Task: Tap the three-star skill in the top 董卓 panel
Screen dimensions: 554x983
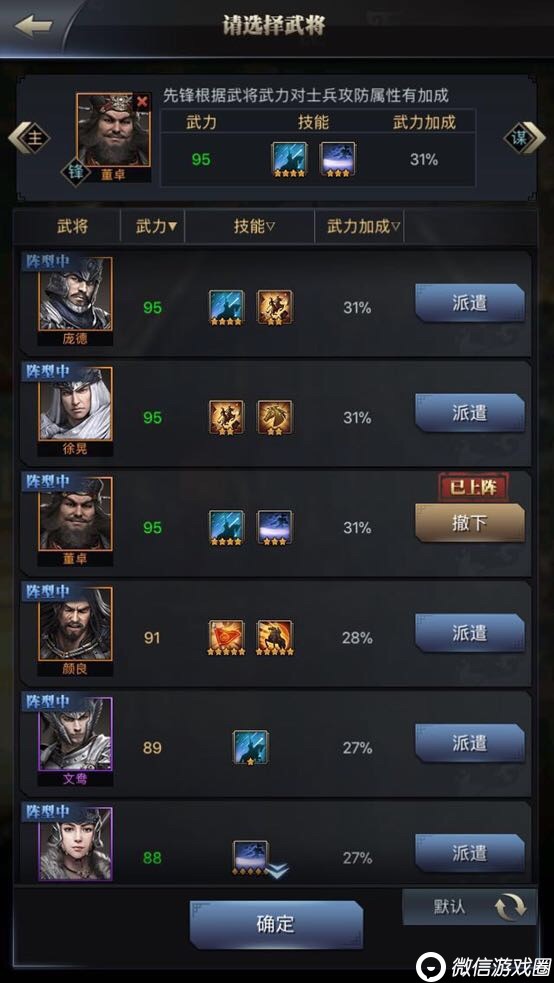Action: (338, 159)
